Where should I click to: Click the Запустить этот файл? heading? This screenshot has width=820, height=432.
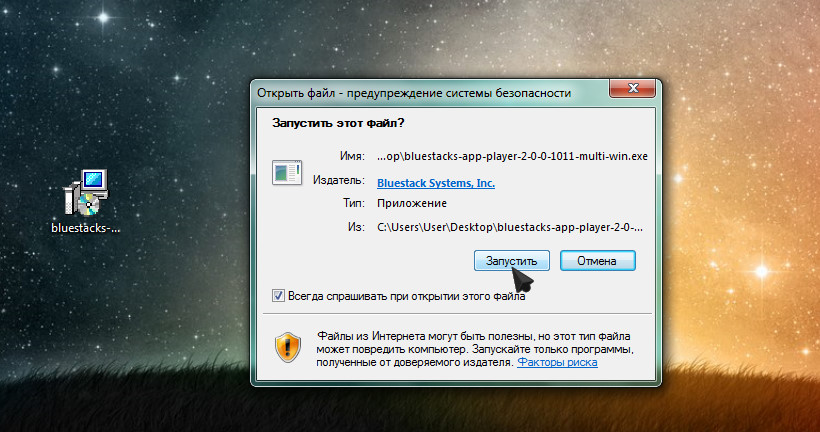click(338, 123)
